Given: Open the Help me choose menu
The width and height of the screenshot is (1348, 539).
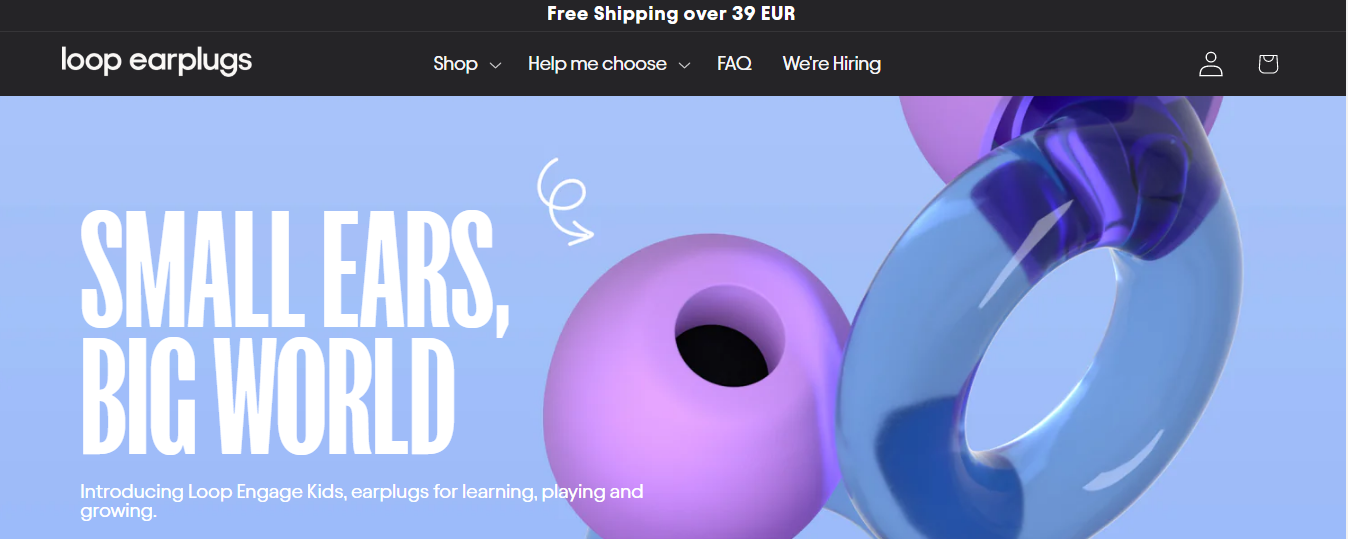Looking at the screenshot, I should (597, 63).
